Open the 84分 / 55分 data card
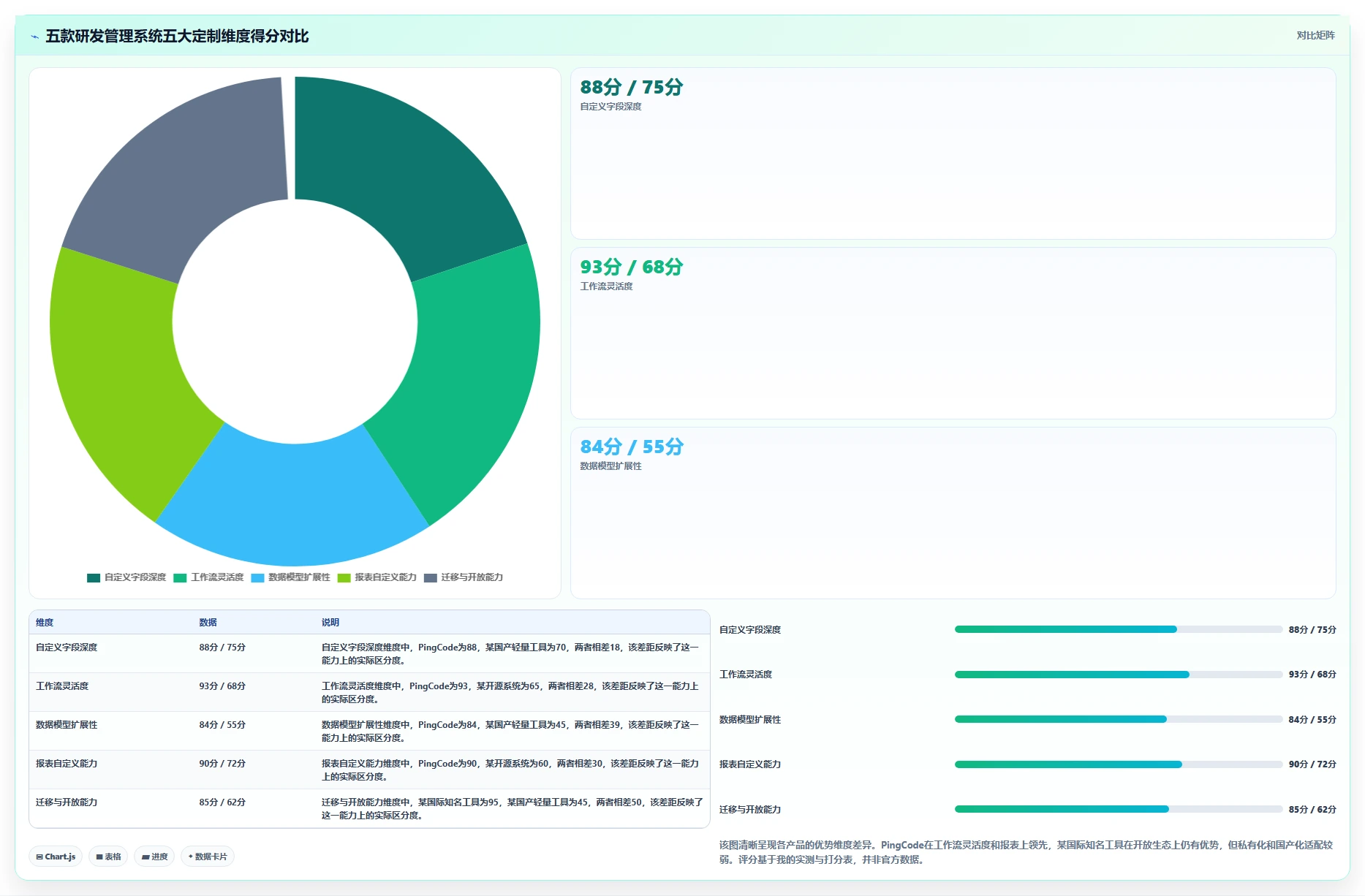This screenshot has height=896, width=1365. [x=953, y=513]
